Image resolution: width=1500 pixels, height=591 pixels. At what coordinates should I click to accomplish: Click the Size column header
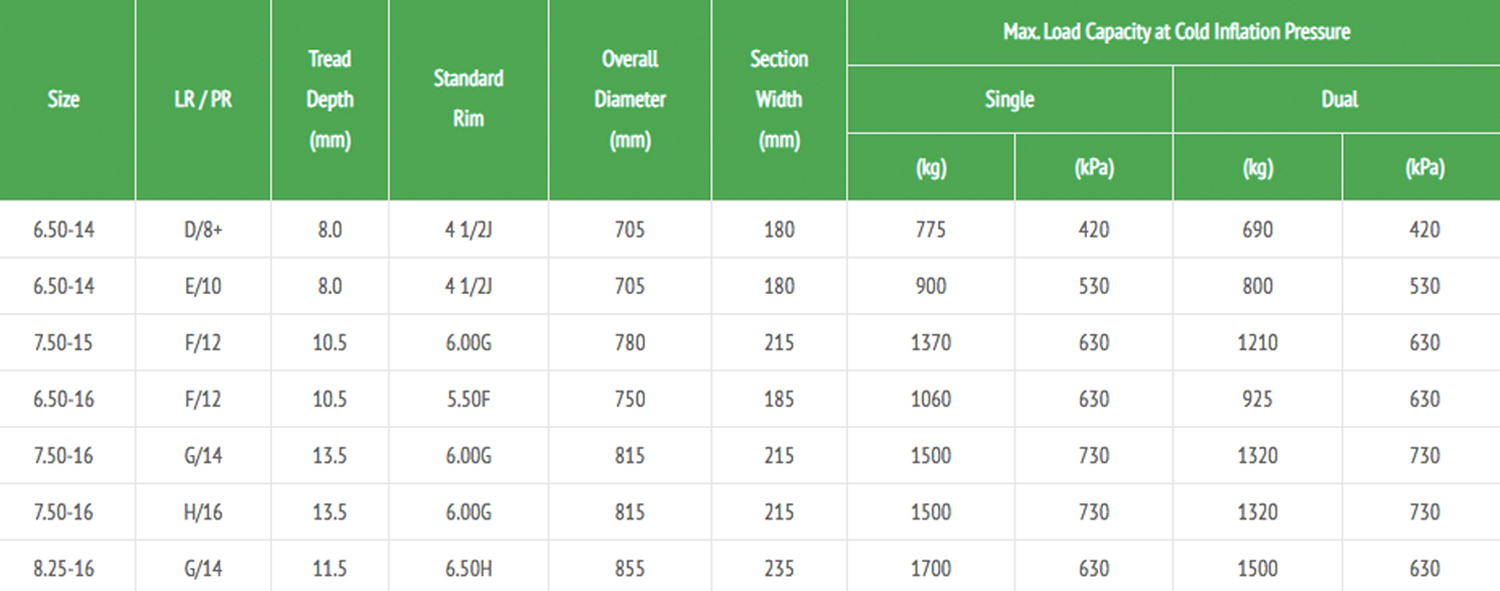pos(63,100)
